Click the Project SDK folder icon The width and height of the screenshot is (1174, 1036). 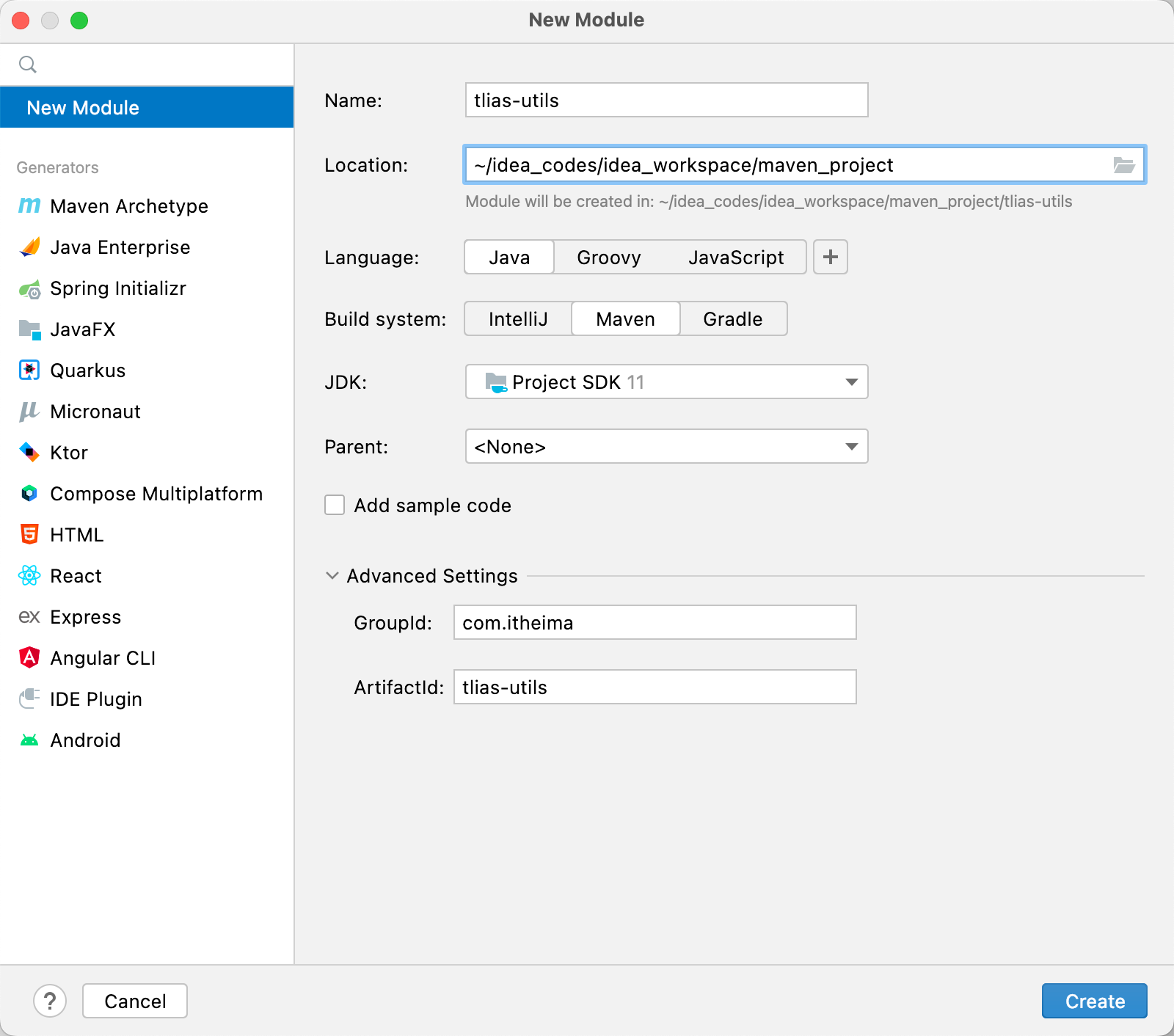click(x=496, y=382)
